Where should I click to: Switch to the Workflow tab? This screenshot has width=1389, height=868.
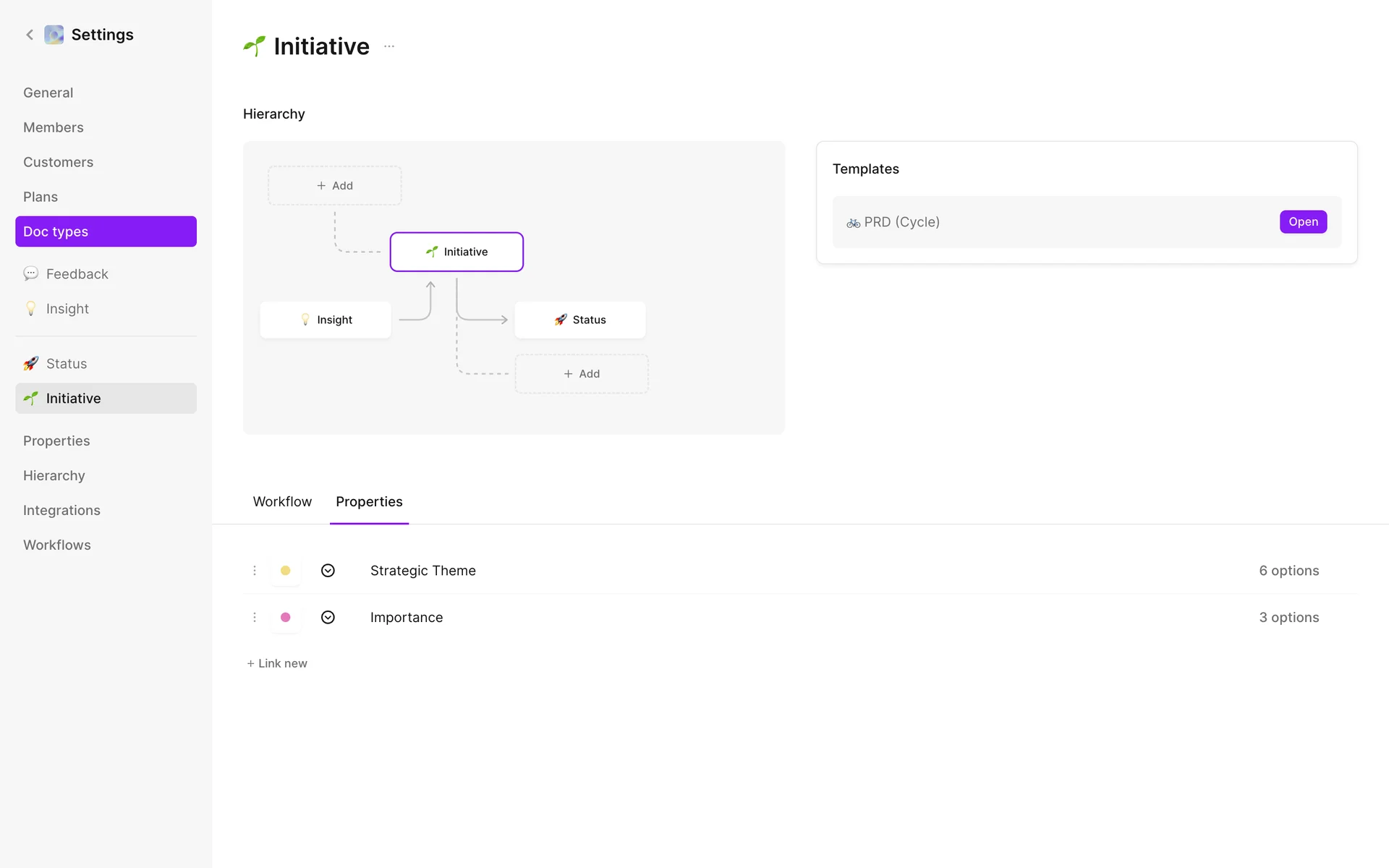click(x=282, y=502)
